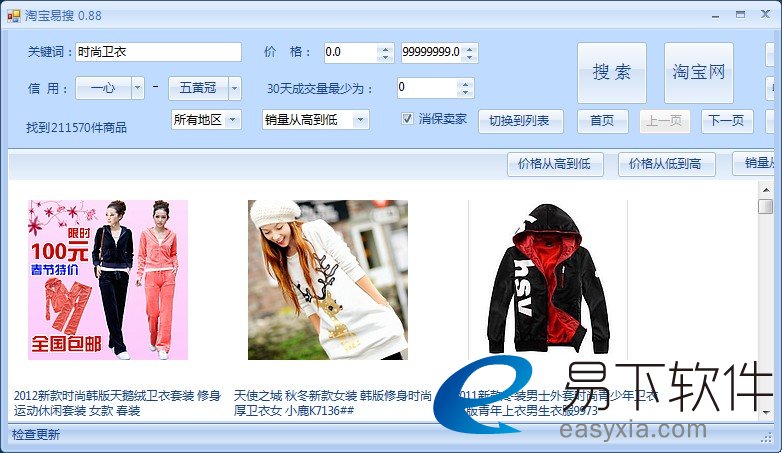Click the 搜索 search button
Viewport: 782px width, 453px height.
[611, 72]
